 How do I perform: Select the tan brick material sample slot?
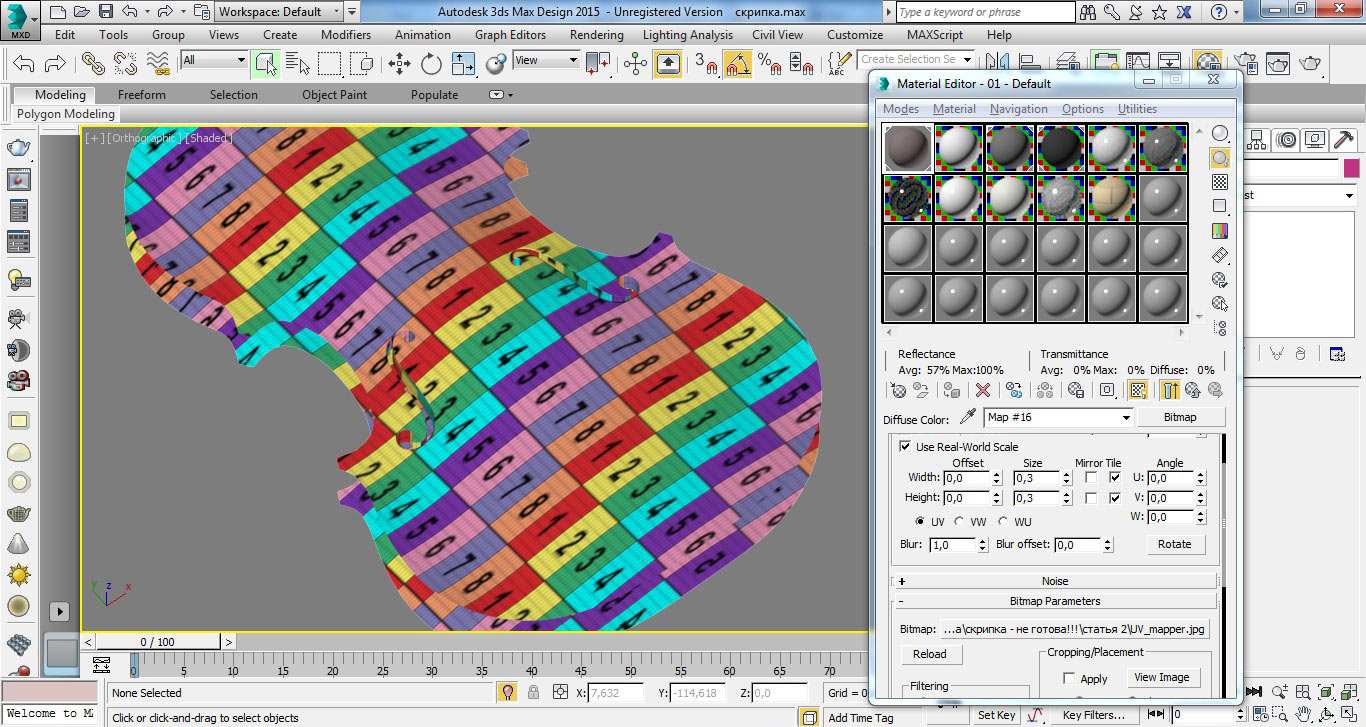tap(1111, 197)
